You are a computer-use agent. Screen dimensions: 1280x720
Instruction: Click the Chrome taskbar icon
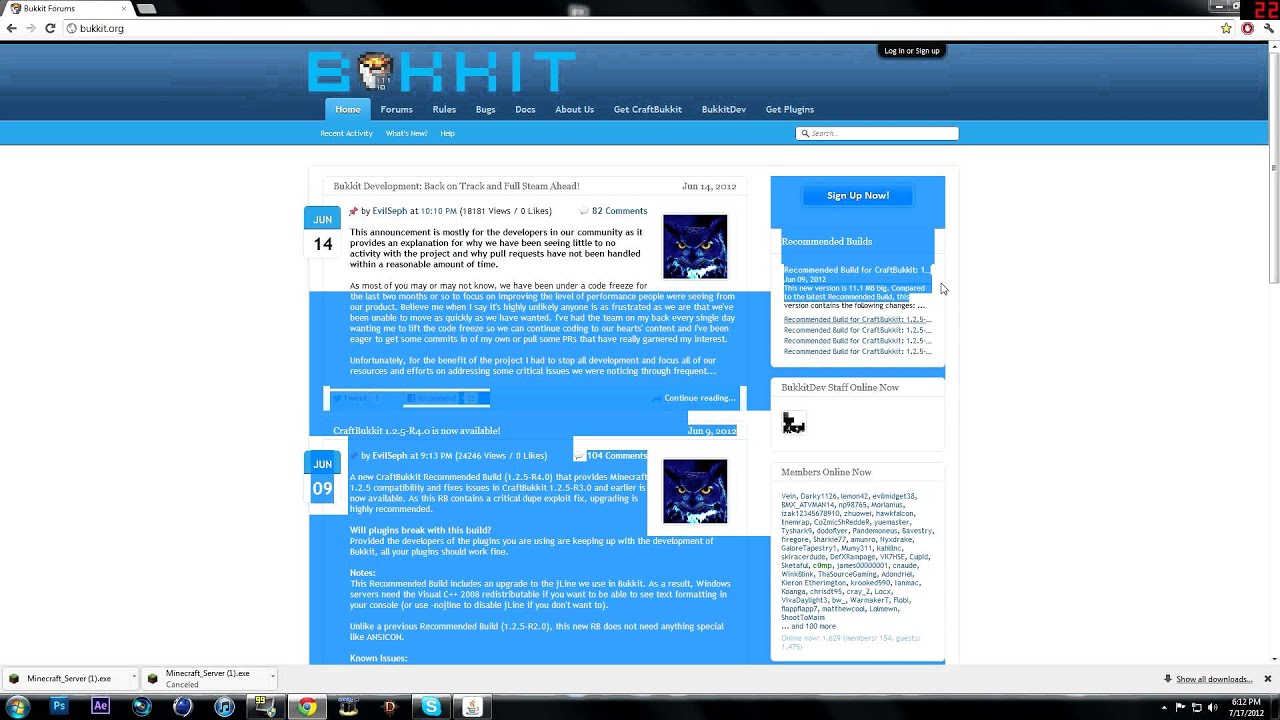point(307,707)
